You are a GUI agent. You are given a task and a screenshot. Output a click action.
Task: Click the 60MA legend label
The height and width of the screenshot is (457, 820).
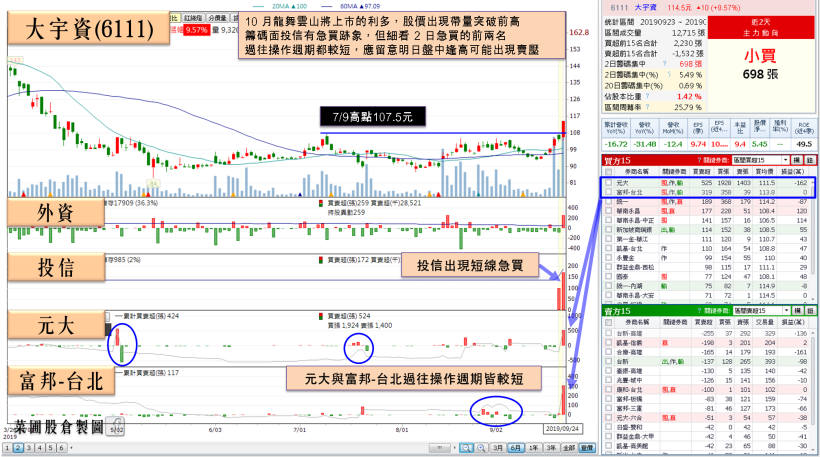coord(360,6)
